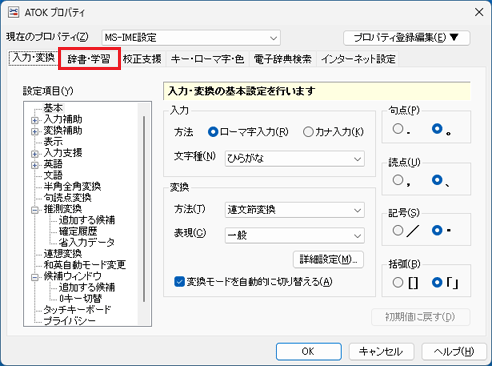Image resolution: width=492 pixels, height=366 pixels.
Task: Select 表示 in the settings tree
Action: click(53, 142)
